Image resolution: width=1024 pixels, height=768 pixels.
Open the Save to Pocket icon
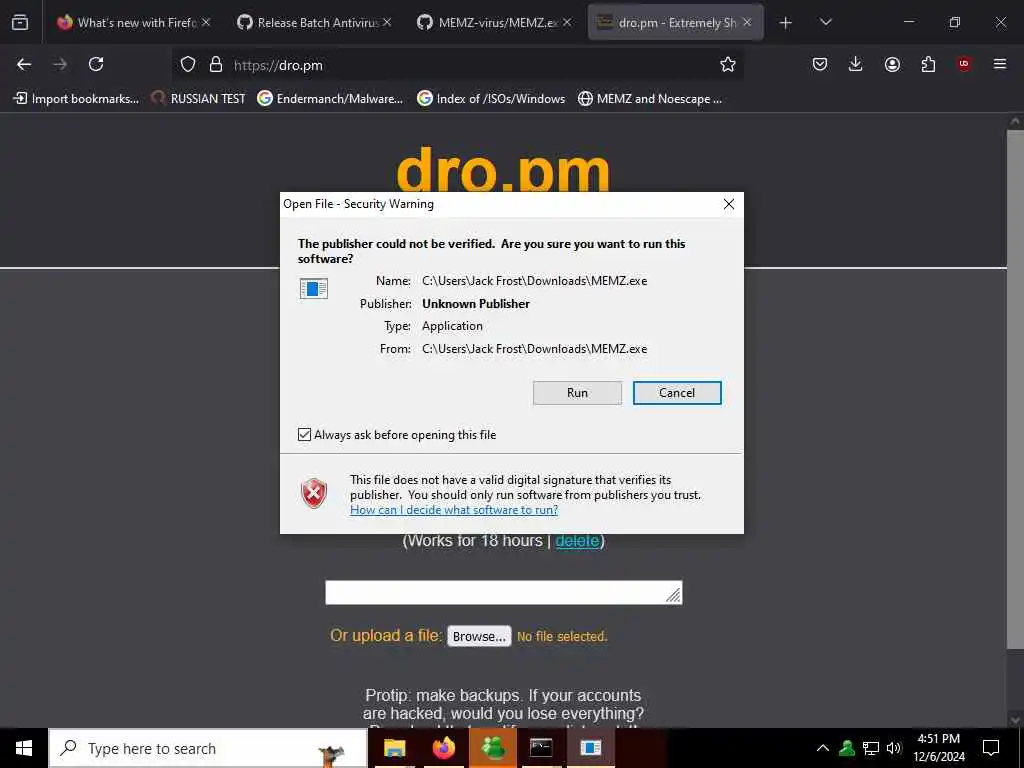coord(820,64)
